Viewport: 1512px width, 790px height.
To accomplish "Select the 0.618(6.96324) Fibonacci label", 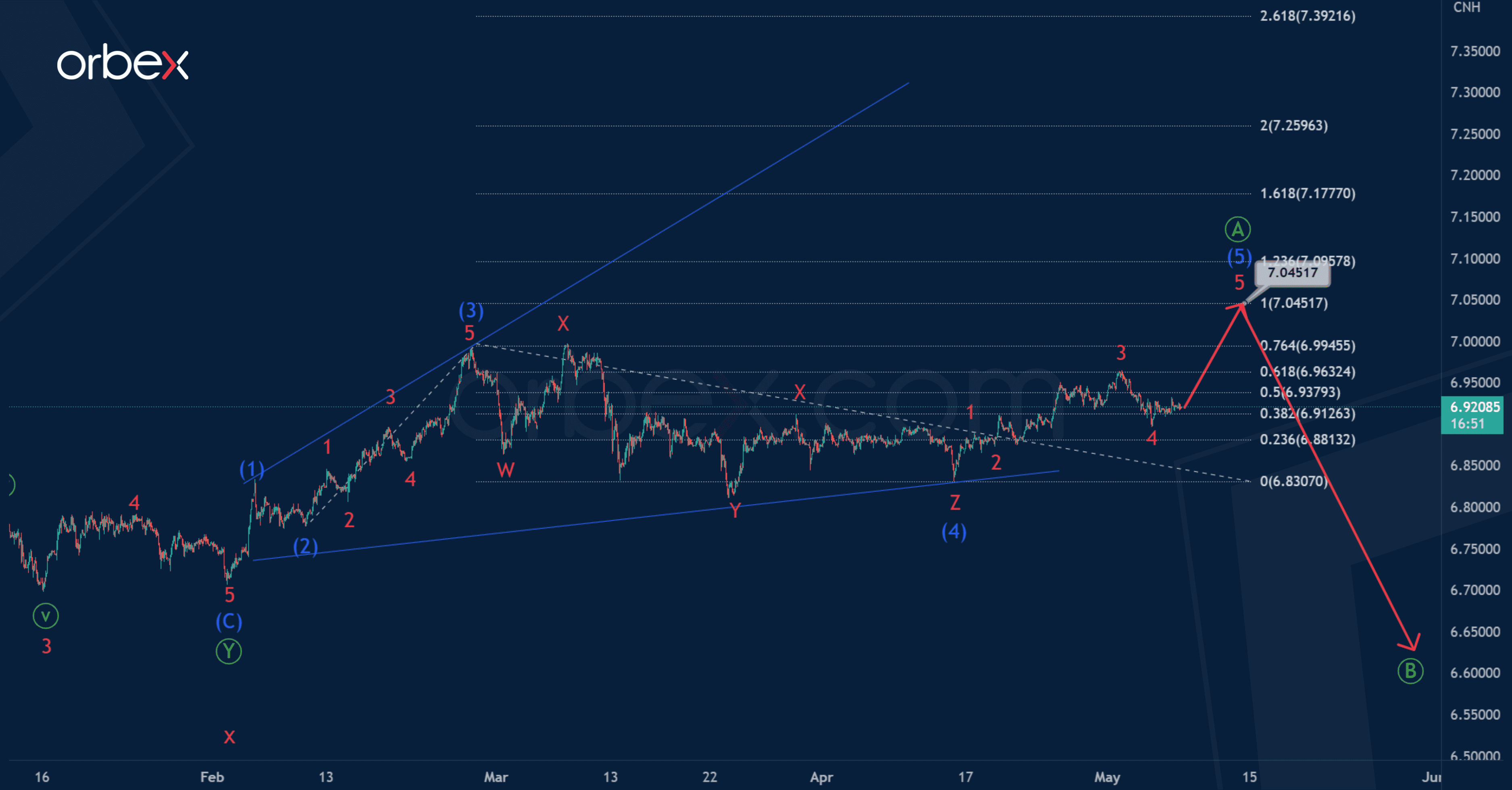I will [1308, 371].
